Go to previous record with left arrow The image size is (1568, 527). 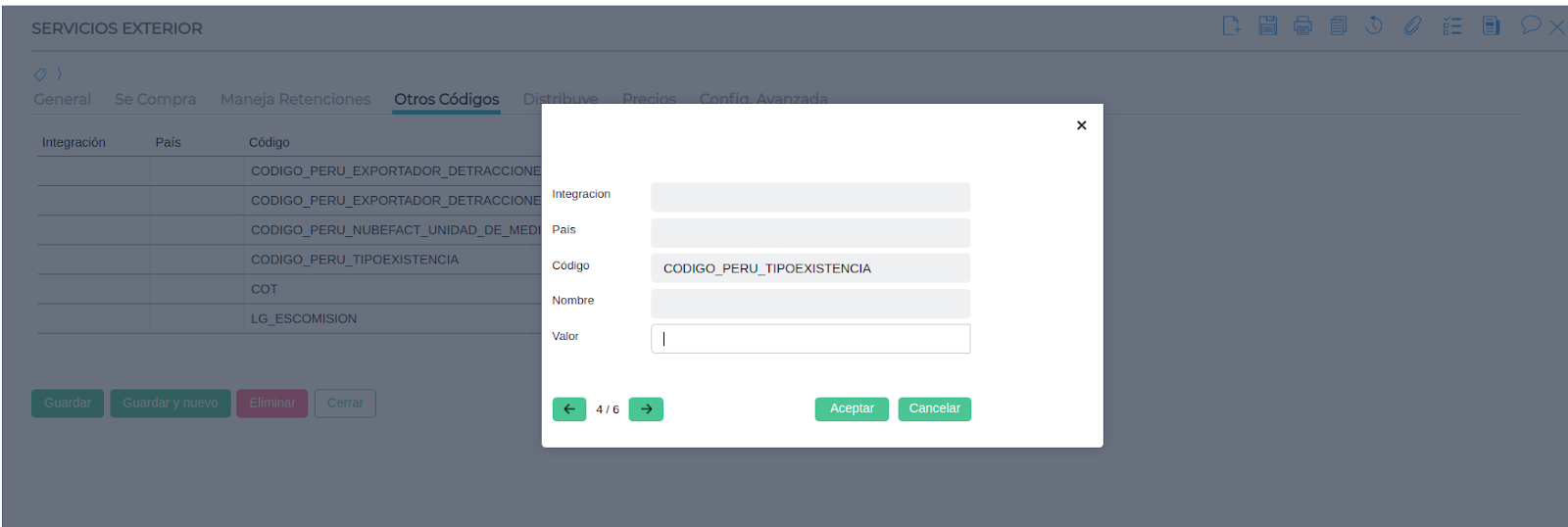pos(569,409)
